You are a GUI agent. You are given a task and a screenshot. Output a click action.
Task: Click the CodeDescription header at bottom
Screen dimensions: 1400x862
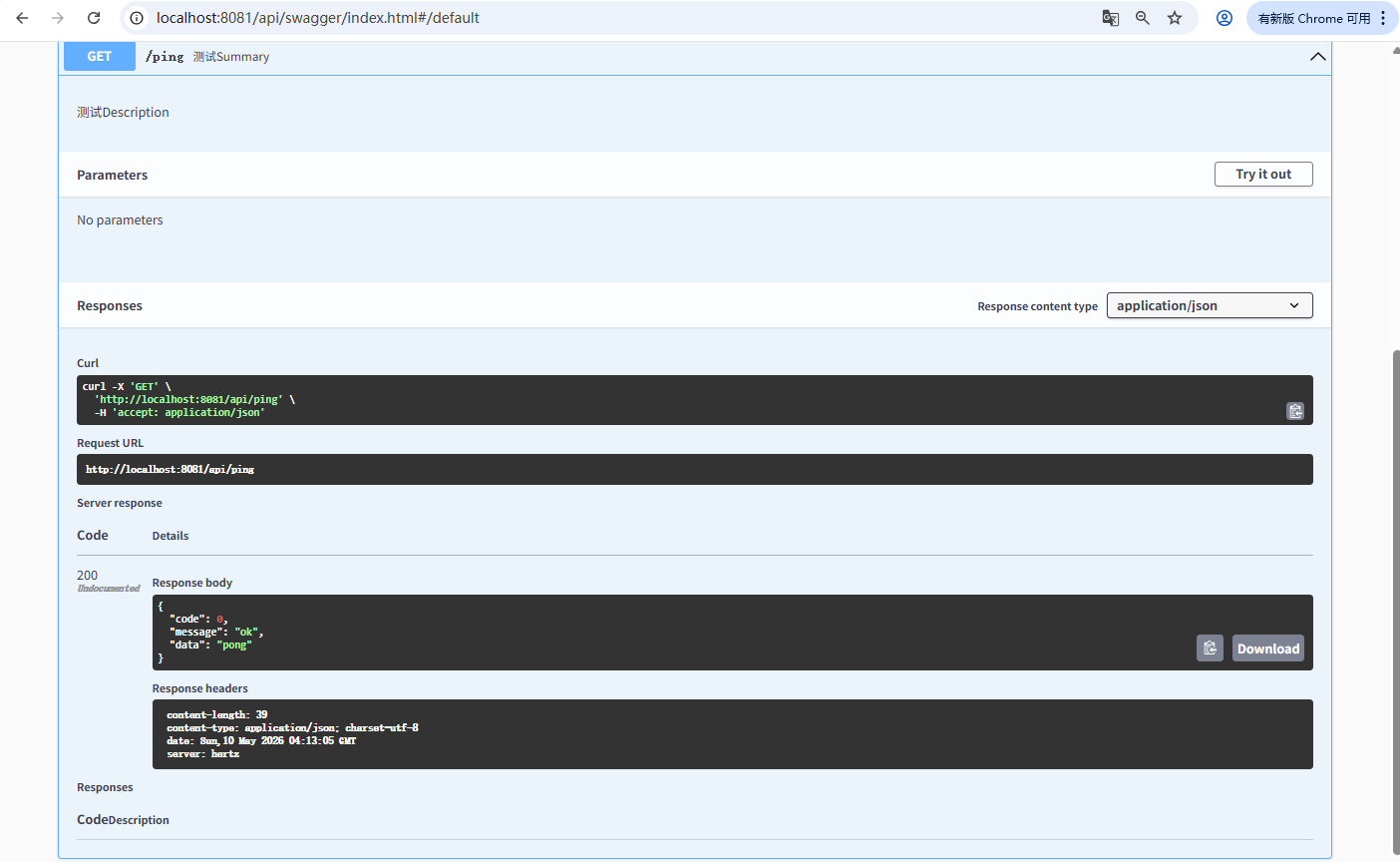[123, 820]
